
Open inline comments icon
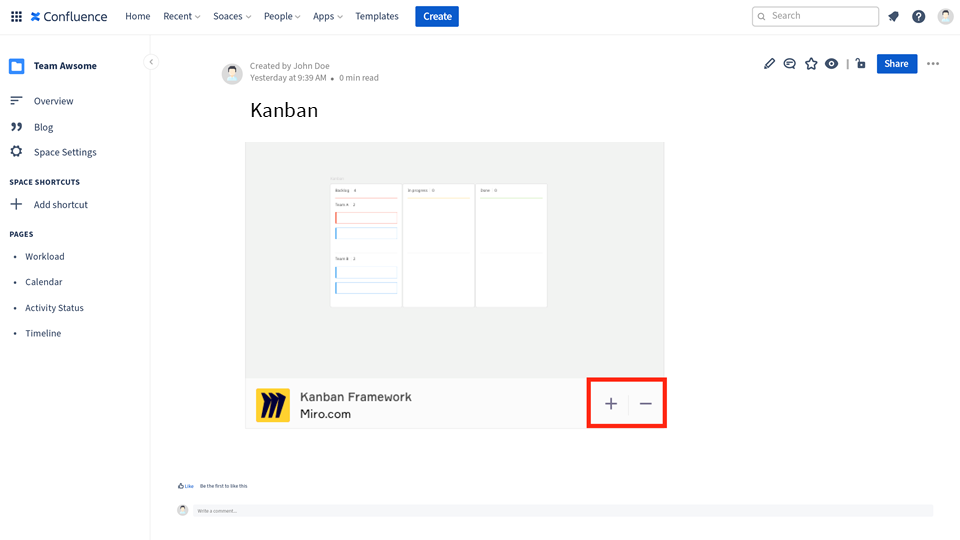point(790,64)
